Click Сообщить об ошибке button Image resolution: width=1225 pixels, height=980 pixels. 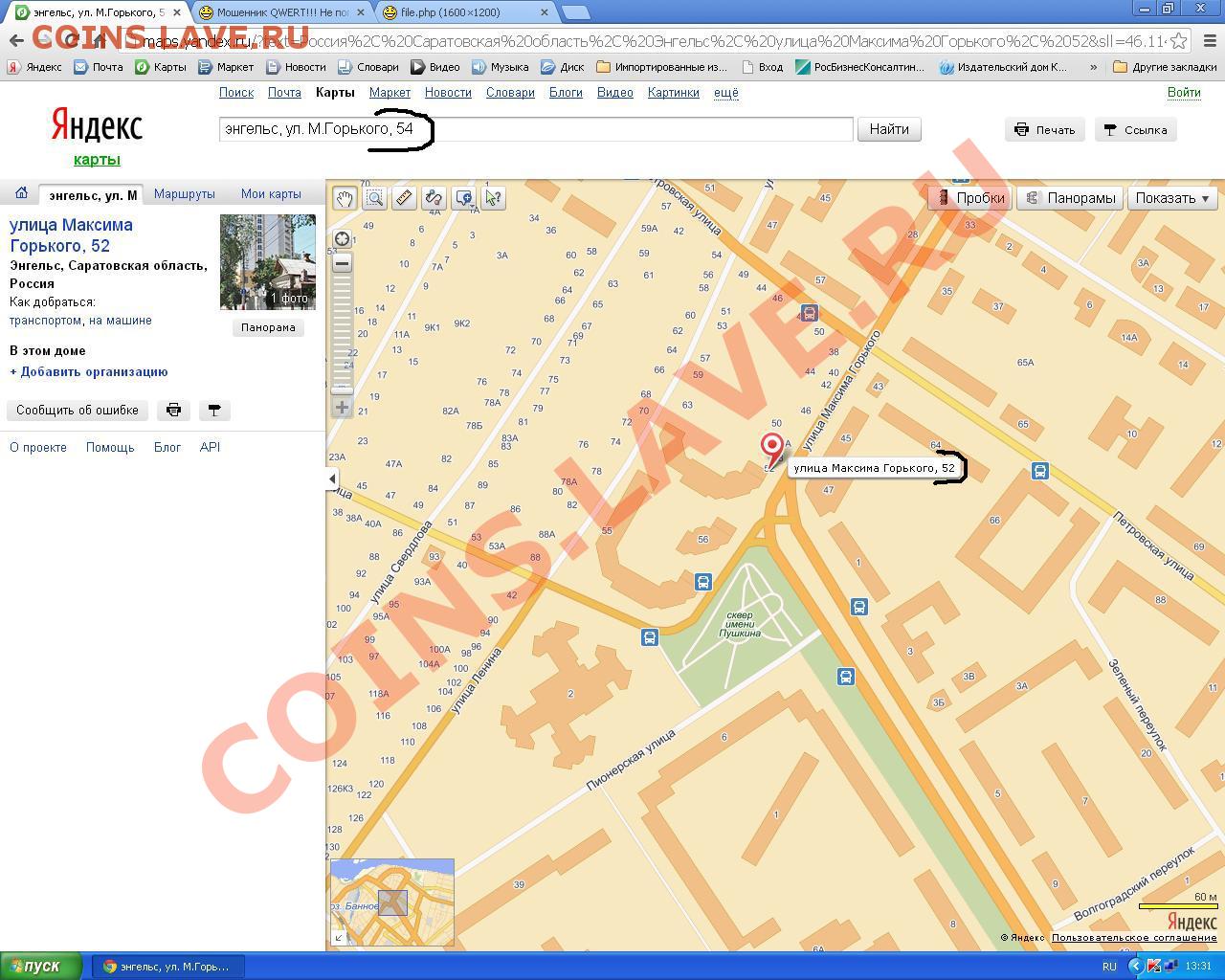click(78, 411)
